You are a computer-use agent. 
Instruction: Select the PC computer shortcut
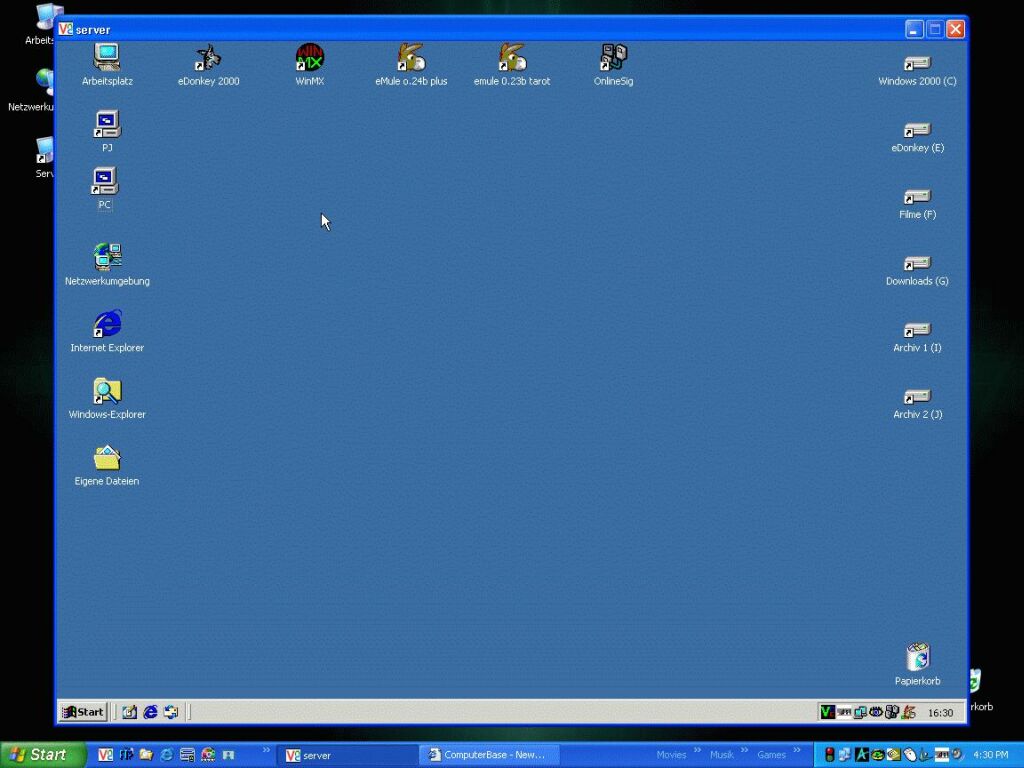click(x=104, y=188)
